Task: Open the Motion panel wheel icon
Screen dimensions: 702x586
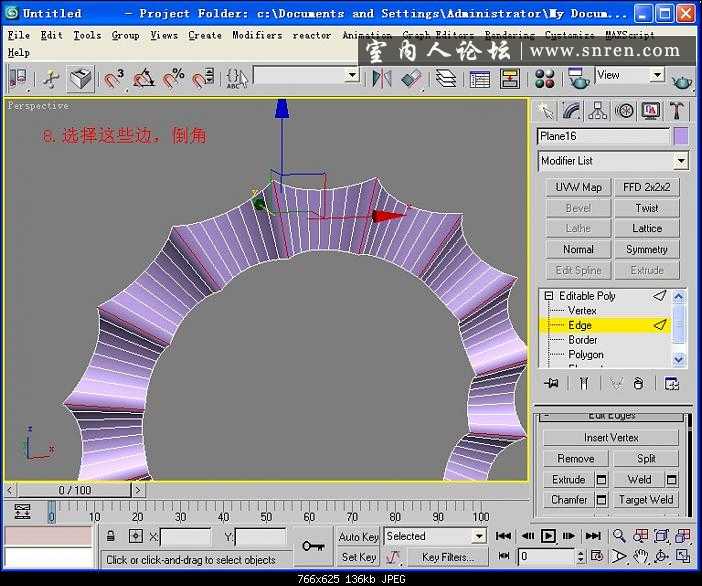Action: [x=625, y=111]
